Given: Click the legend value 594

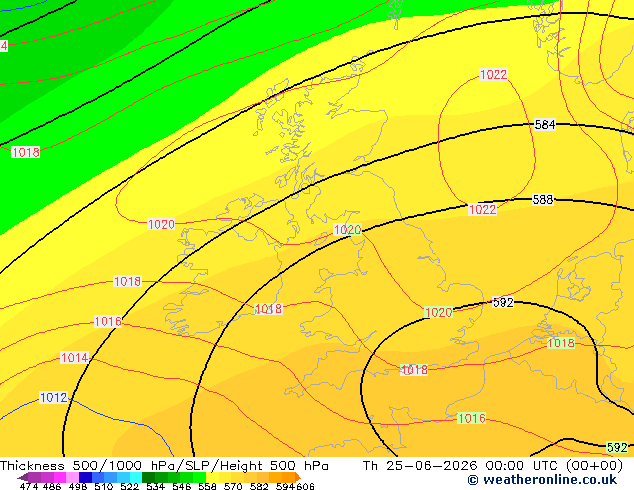Looking at the screenshot, I should point(285,486).
